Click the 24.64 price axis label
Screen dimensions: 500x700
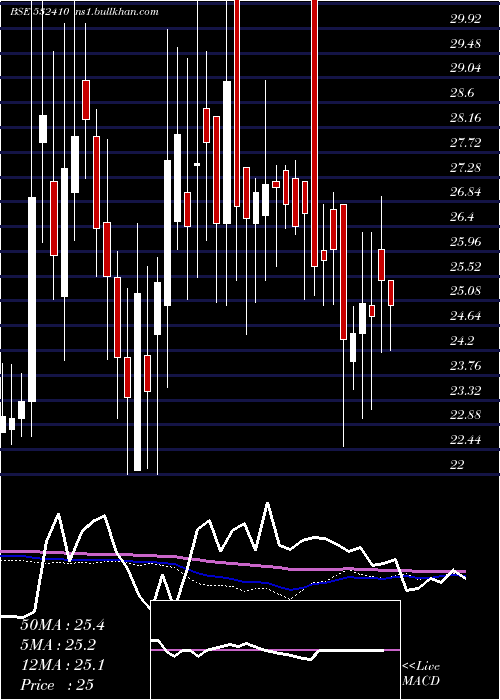tap(465, 317)
